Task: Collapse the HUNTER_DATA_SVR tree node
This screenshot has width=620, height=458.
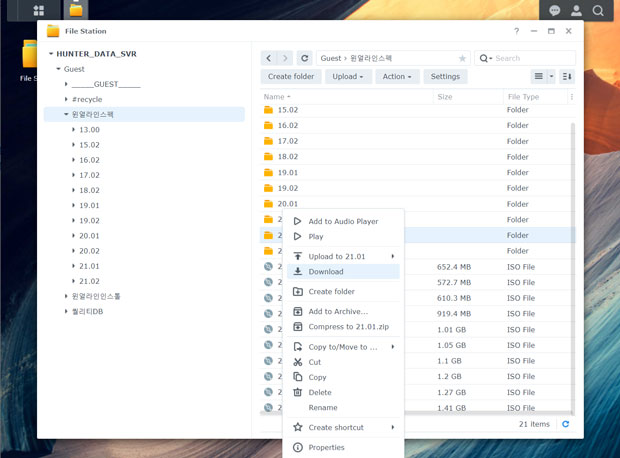Action: click(51, 54)
